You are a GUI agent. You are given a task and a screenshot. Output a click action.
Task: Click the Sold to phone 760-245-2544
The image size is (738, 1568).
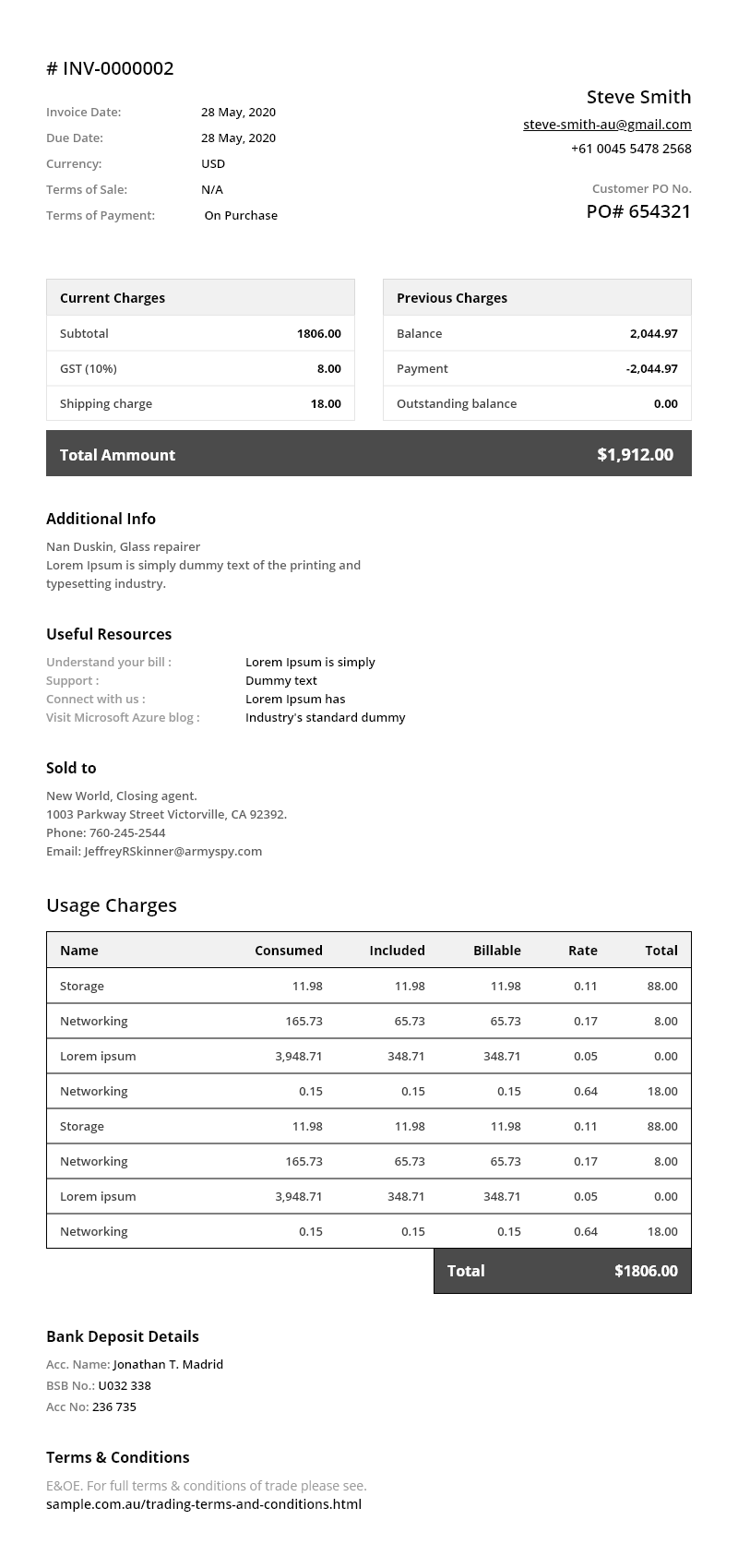[127, 832]
